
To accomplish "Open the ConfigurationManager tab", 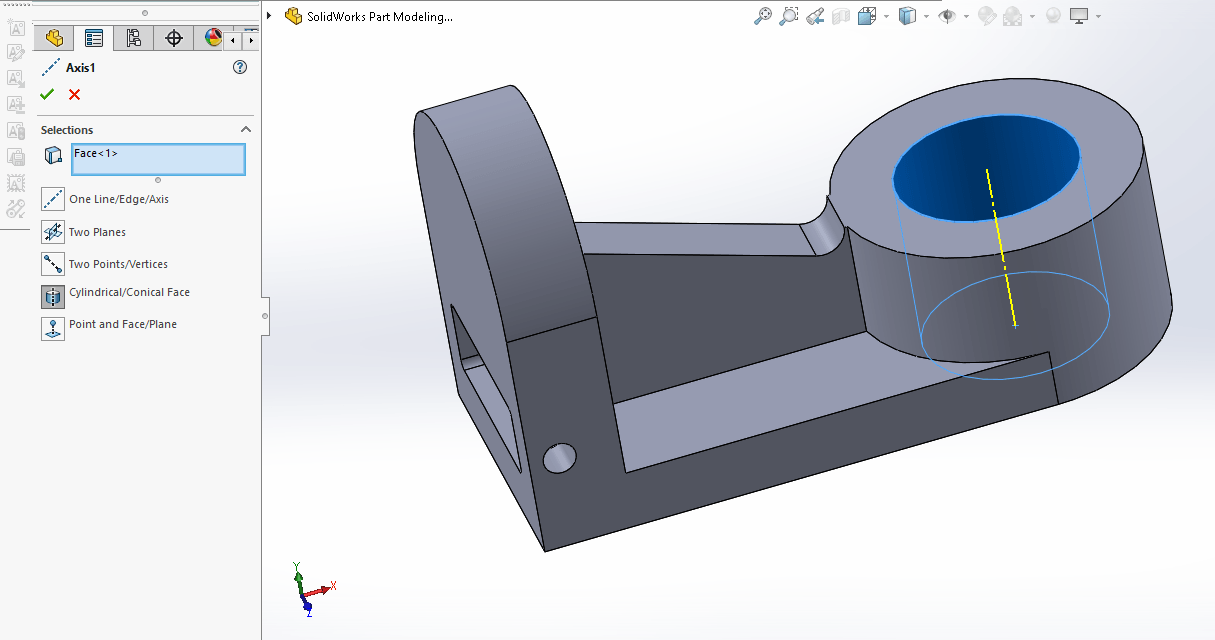I will (x=133, y=38).
